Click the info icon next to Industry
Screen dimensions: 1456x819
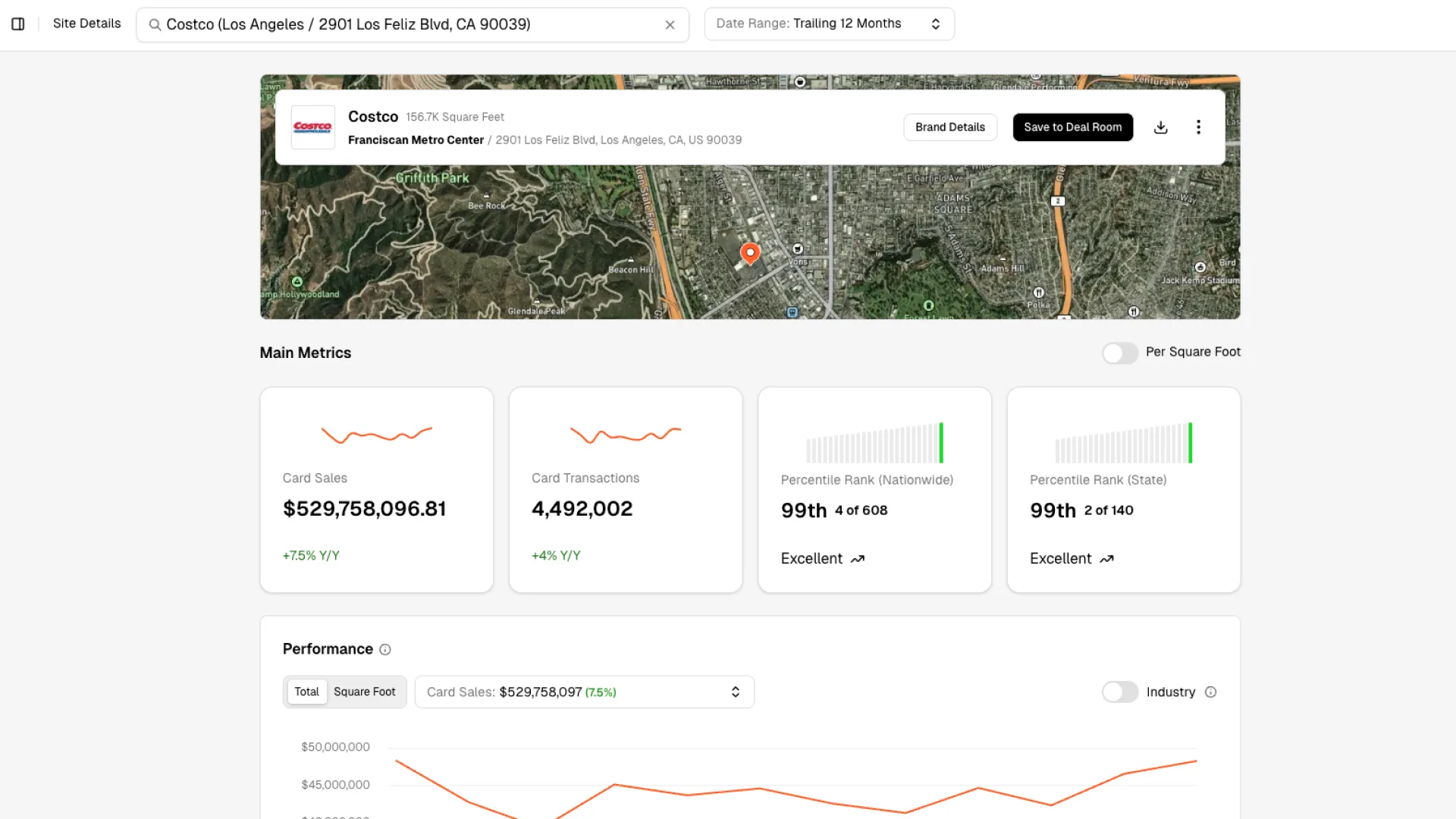click(x=1210, y=692)
